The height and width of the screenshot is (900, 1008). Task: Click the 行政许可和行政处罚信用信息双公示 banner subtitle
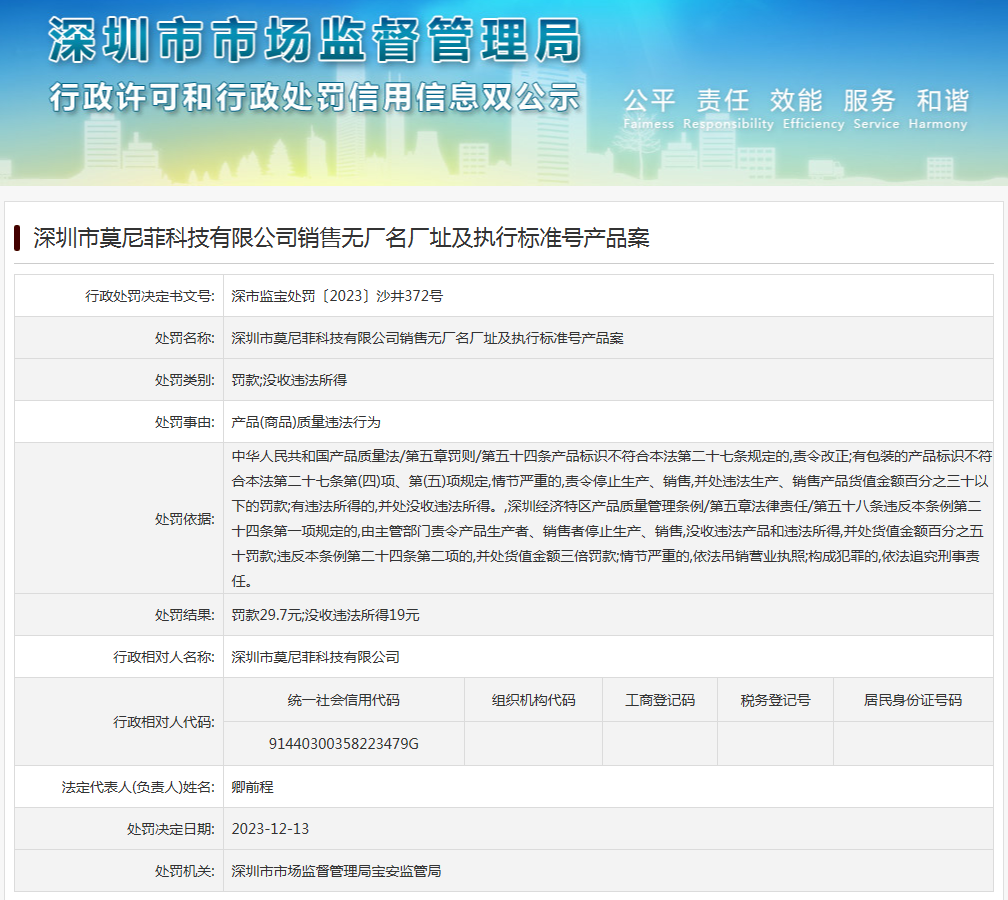[314, 98]
